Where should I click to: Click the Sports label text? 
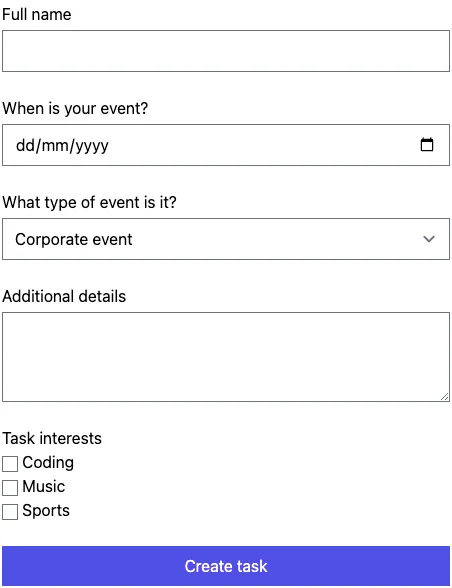[x=46, y=511]
